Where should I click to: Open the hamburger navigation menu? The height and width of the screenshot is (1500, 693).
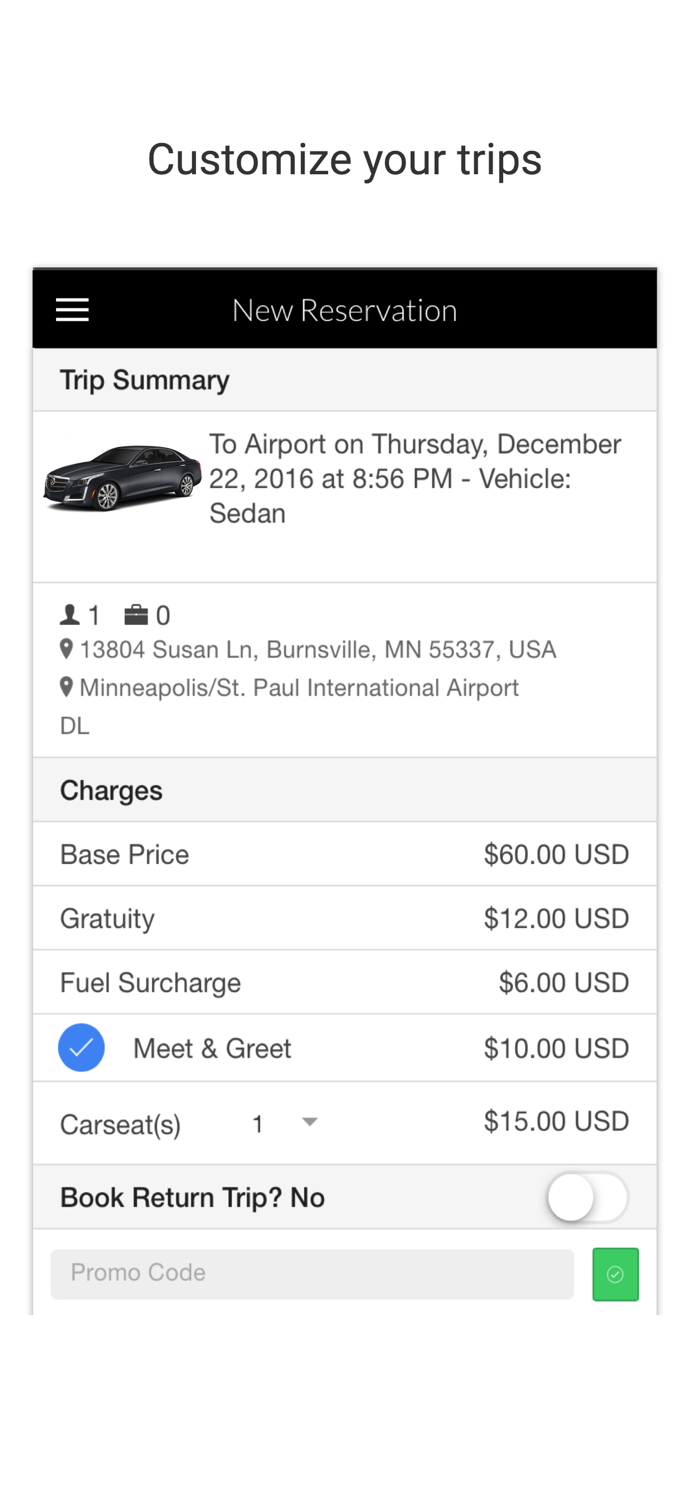point(71,309)
